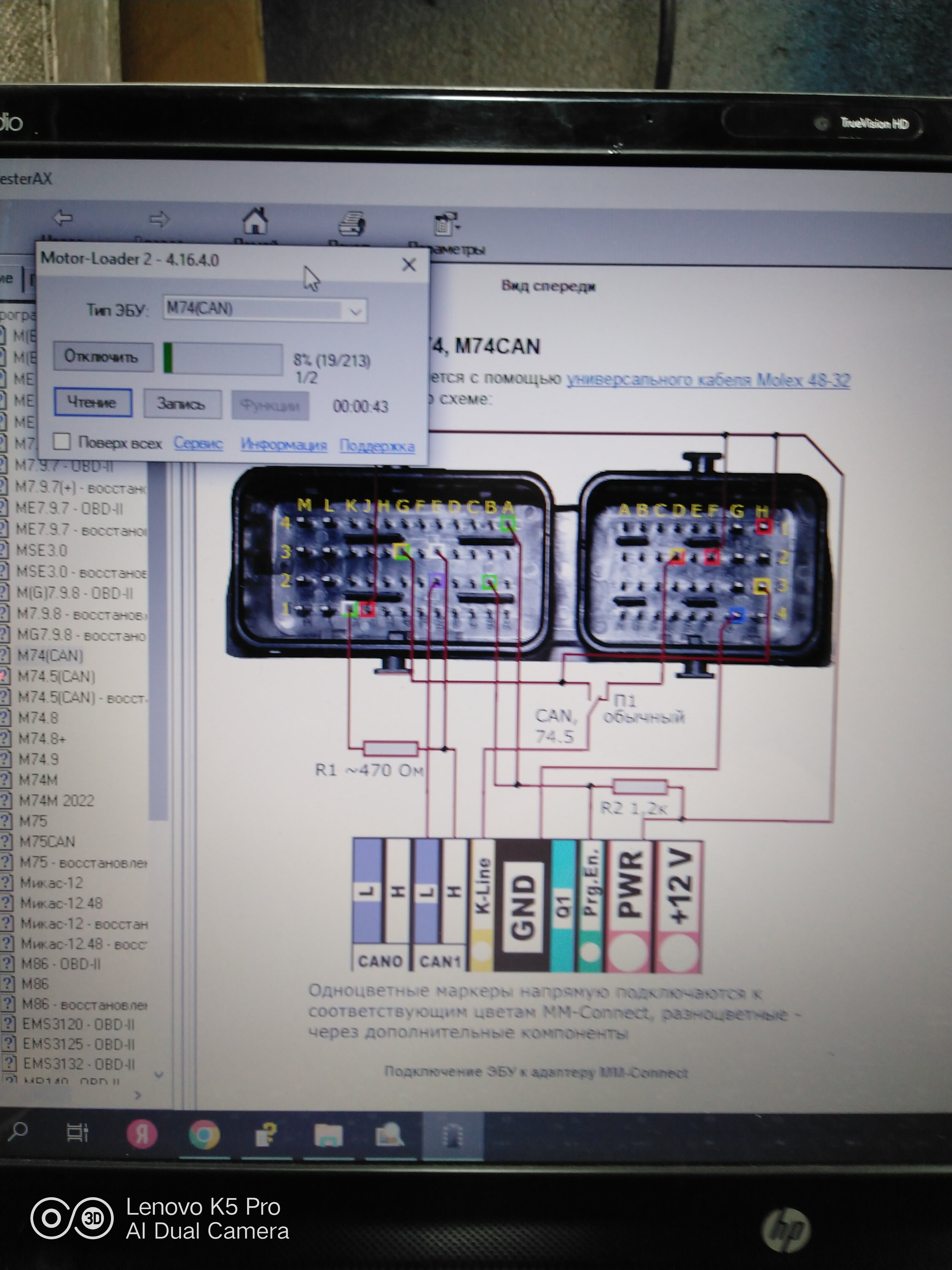Open the Параметры options toolbar icon
The width and height of the screenshot is (952, 1270).
point(447,226)
